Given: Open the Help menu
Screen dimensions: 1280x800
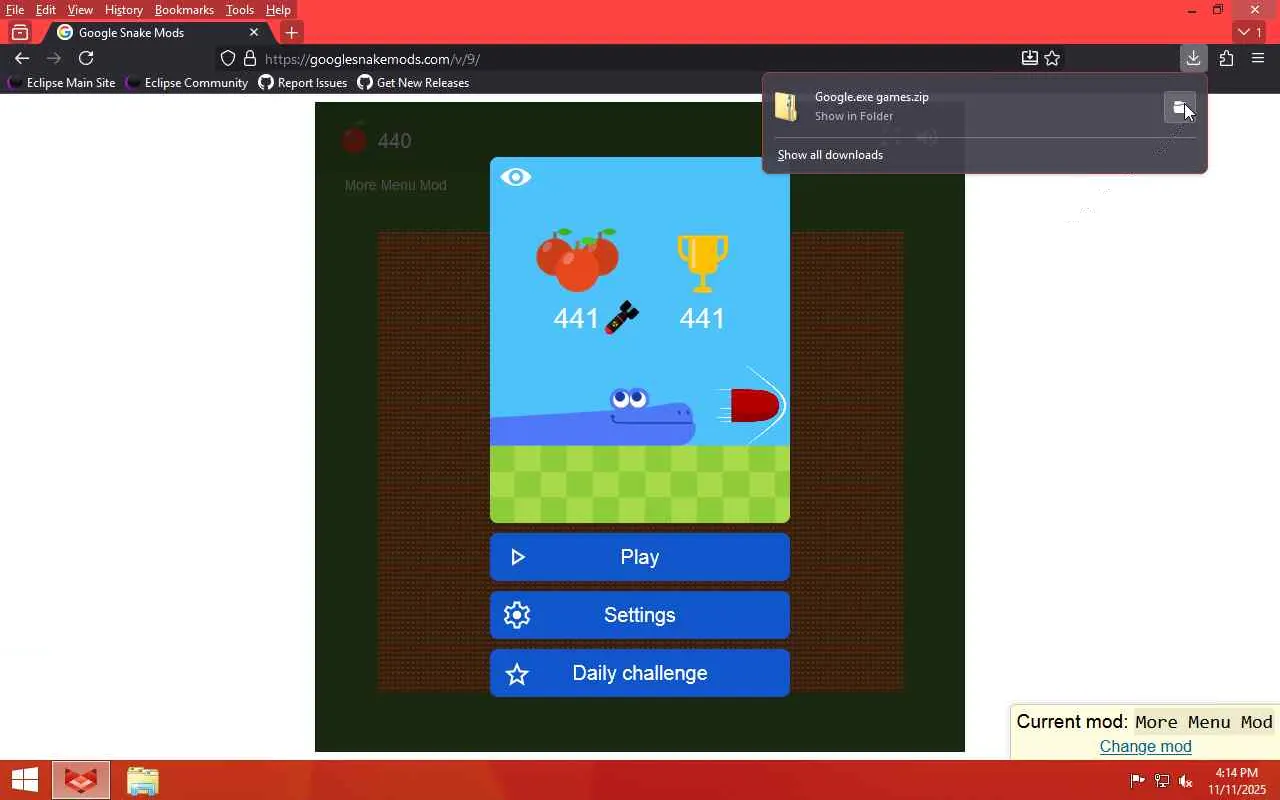Looking at the screenshot, I should [x=278, y=10].
